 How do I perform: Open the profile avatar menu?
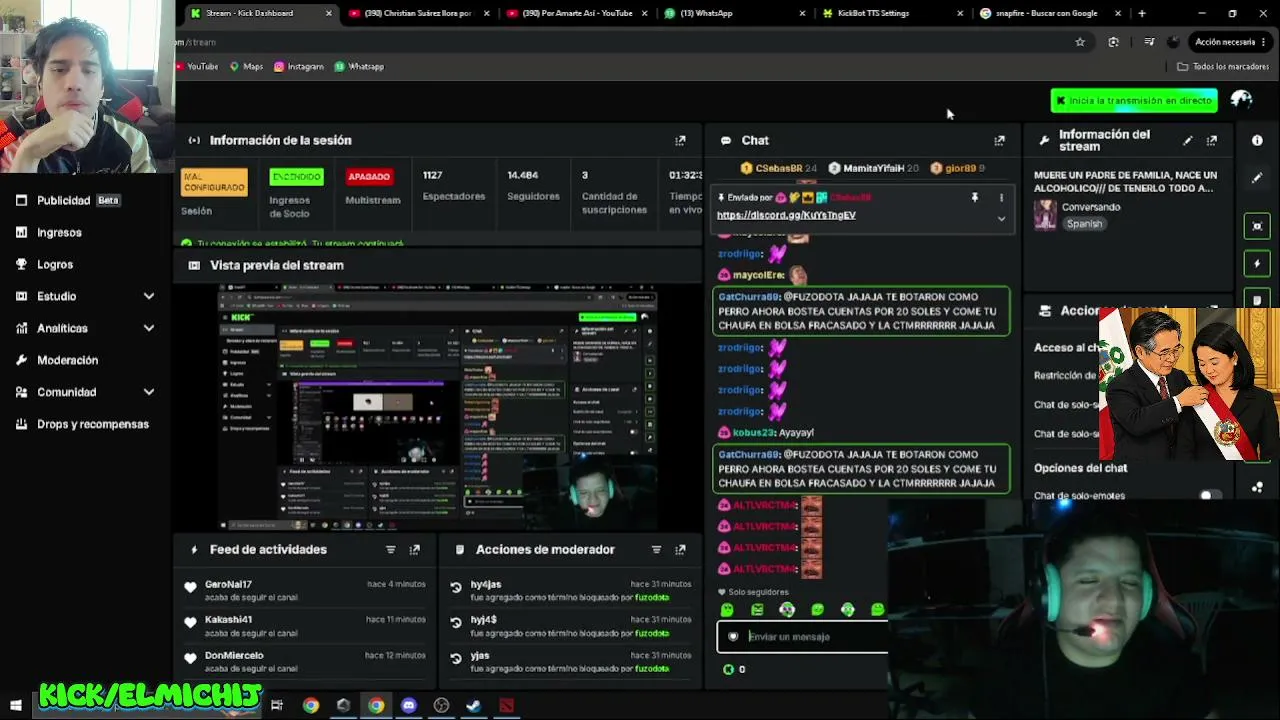point(1242,99)
